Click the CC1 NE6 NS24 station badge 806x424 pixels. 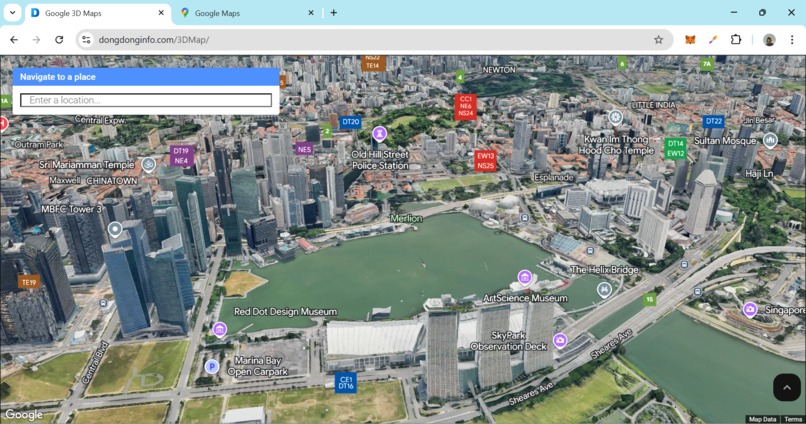tap(465, 106)
